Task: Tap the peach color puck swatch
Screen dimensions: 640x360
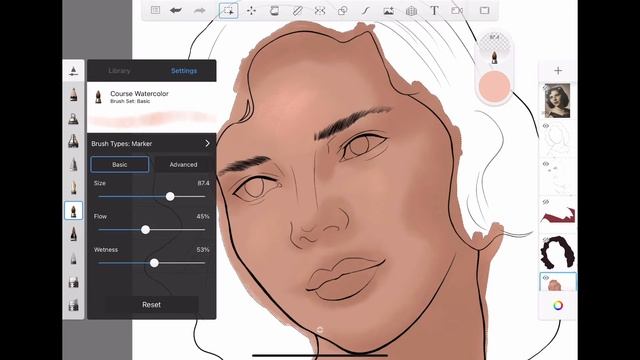Action: tap(494, 87)
